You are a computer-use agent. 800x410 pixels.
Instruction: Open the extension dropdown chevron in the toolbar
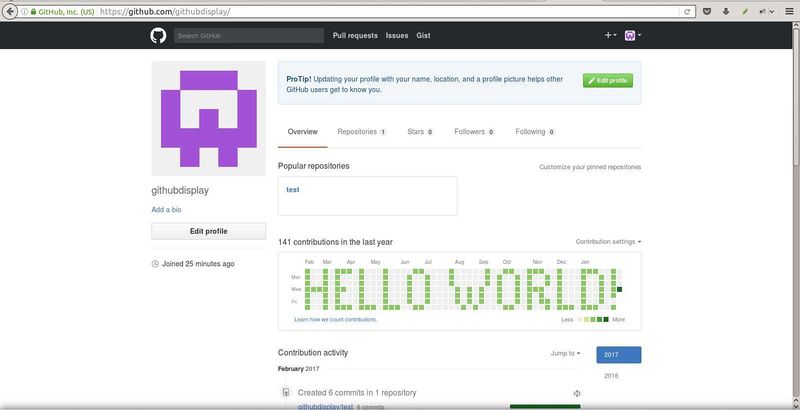click(x=771, y=11)
